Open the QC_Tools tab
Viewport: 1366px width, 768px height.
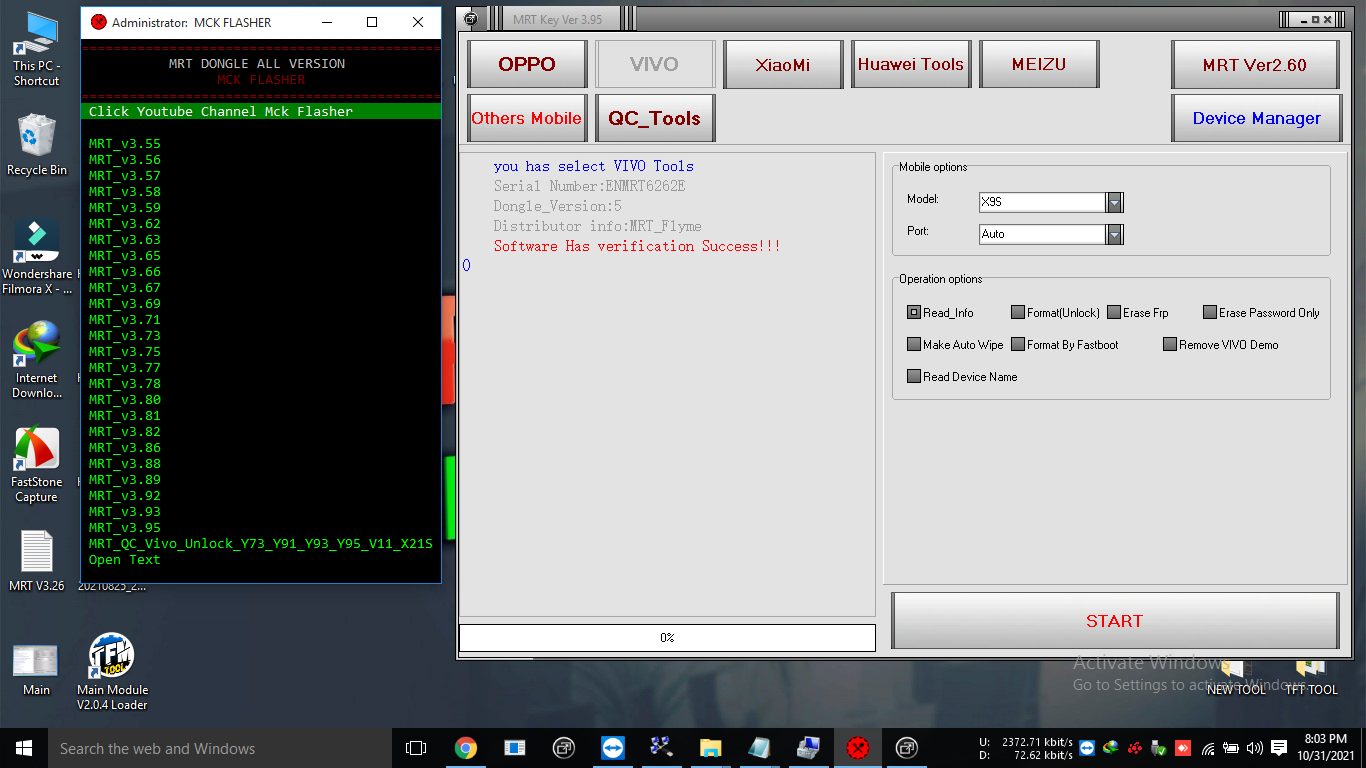click(654, 118)
